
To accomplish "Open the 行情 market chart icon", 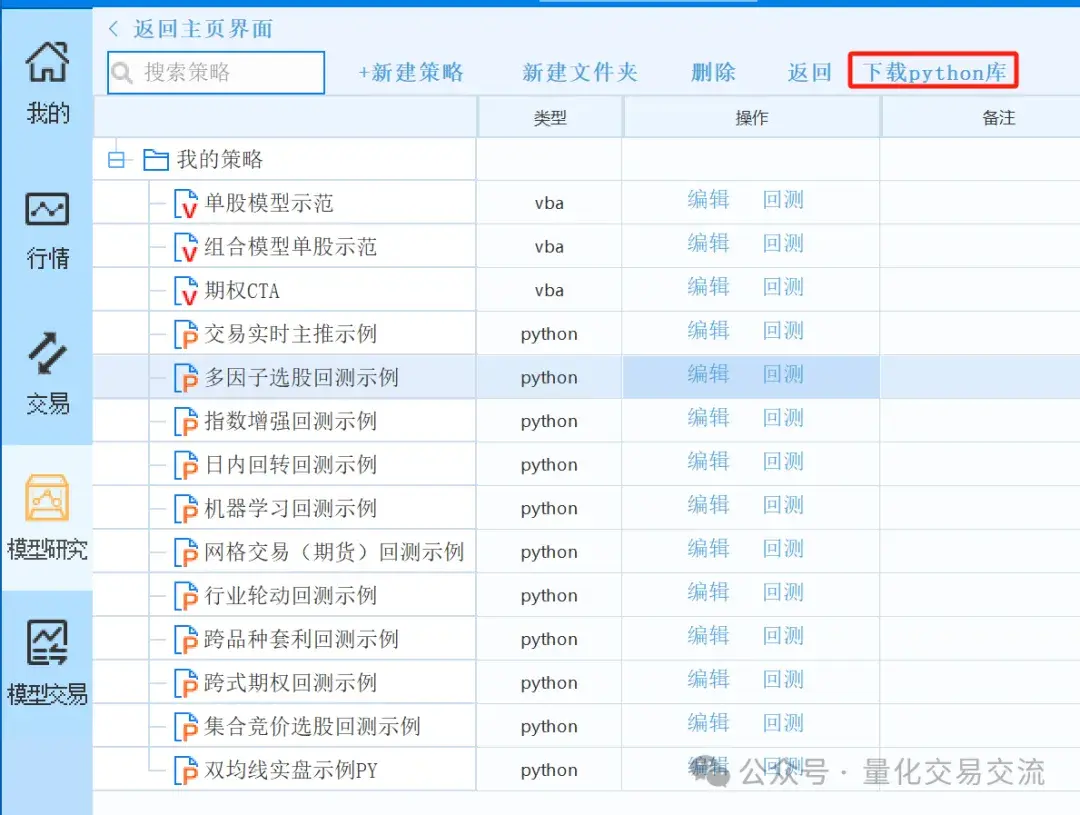I will point(47,209).
